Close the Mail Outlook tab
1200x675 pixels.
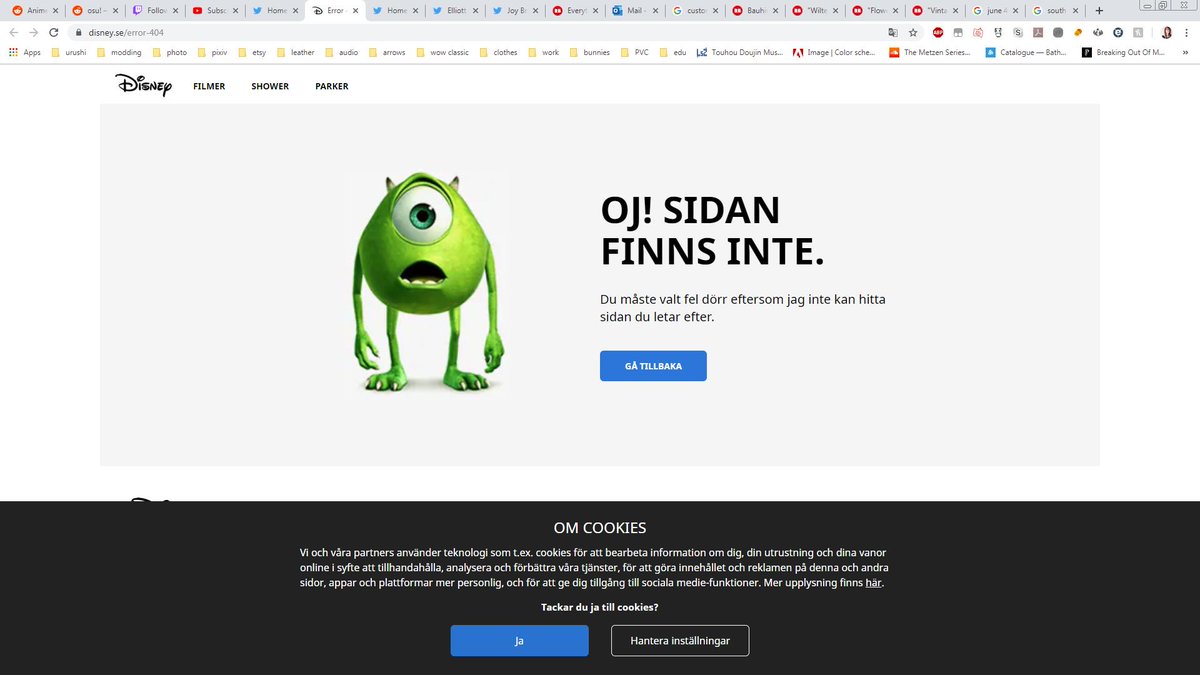click(656, 10)
